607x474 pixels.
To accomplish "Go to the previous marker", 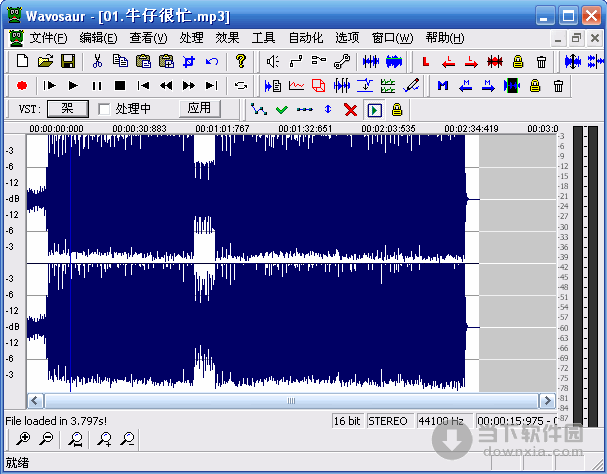I will (466, 85).
